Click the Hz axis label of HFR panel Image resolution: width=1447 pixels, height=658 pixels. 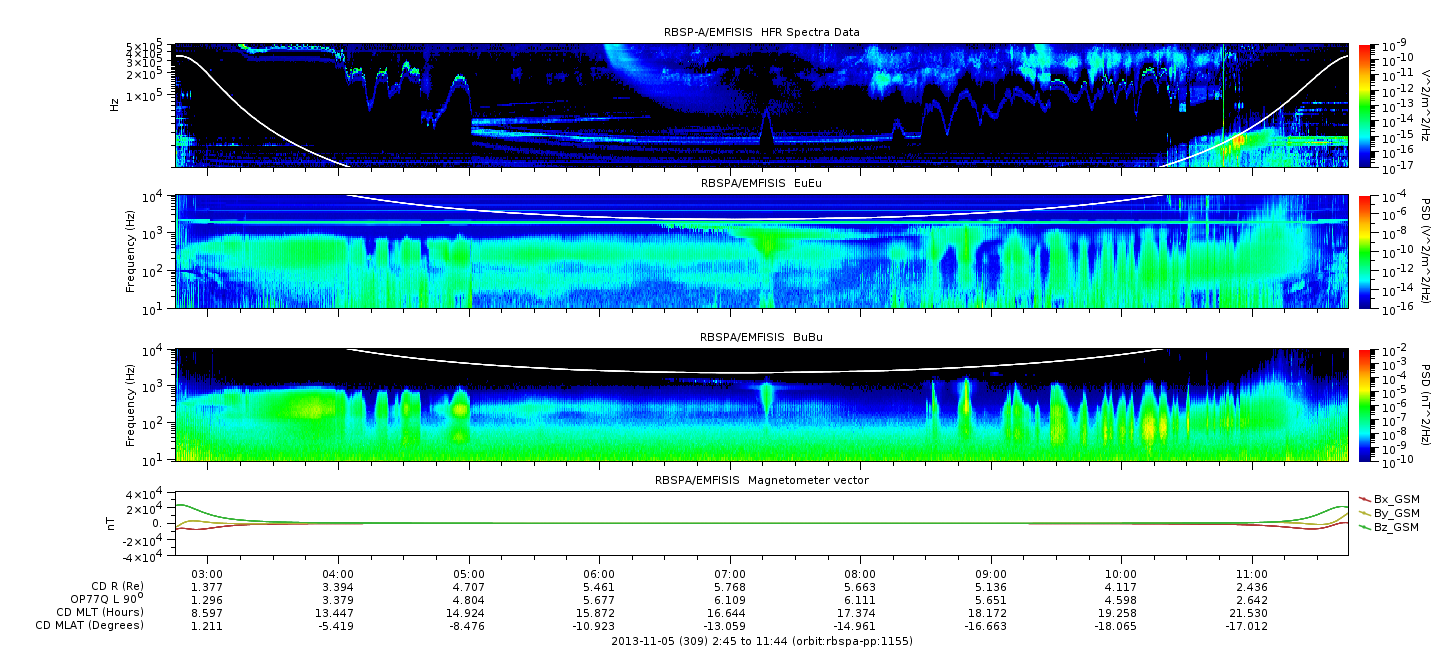pos(116,102)
